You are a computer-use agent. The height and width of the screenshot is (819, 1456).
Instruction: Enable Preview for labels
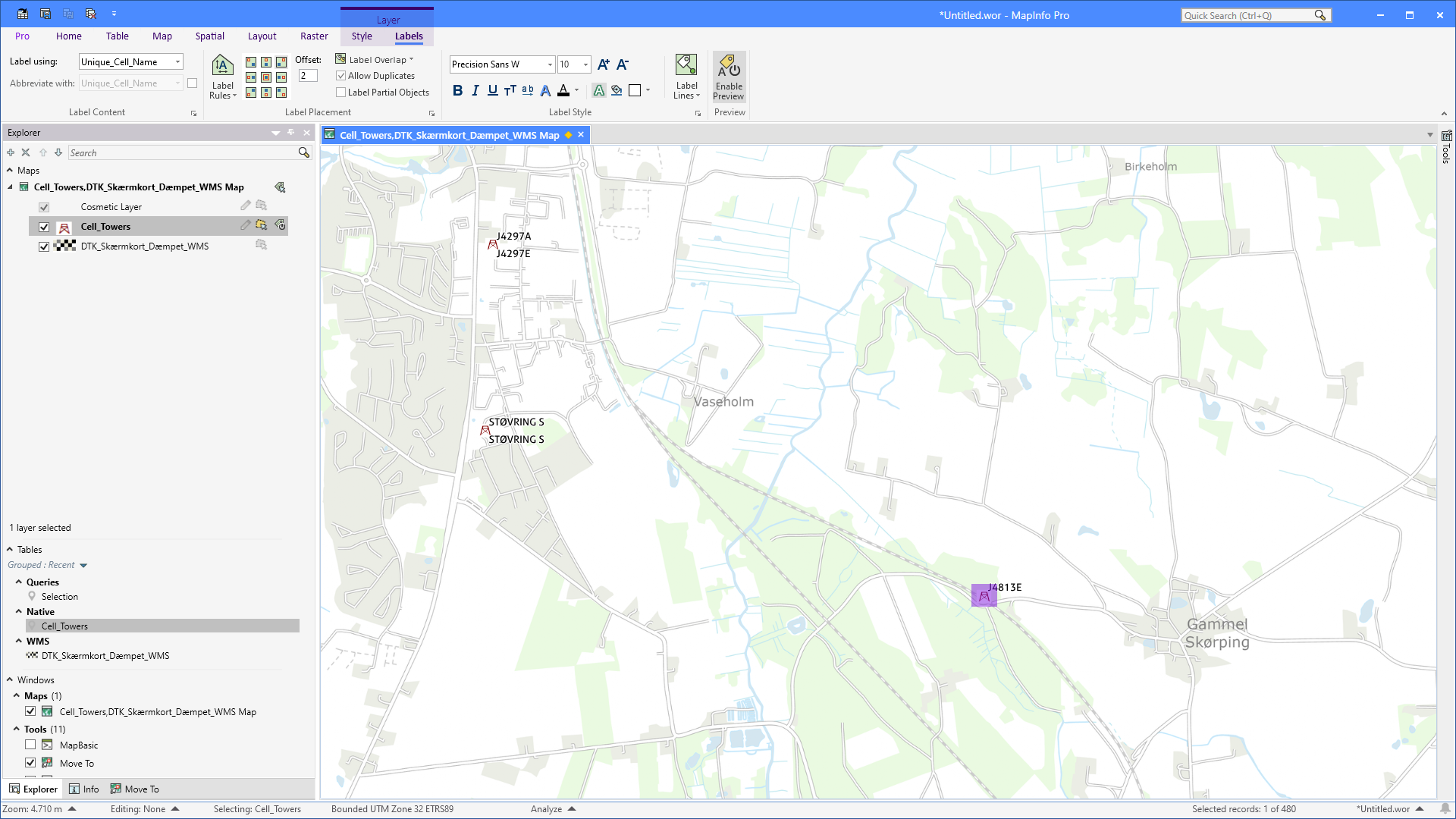[x=728, y=77]
